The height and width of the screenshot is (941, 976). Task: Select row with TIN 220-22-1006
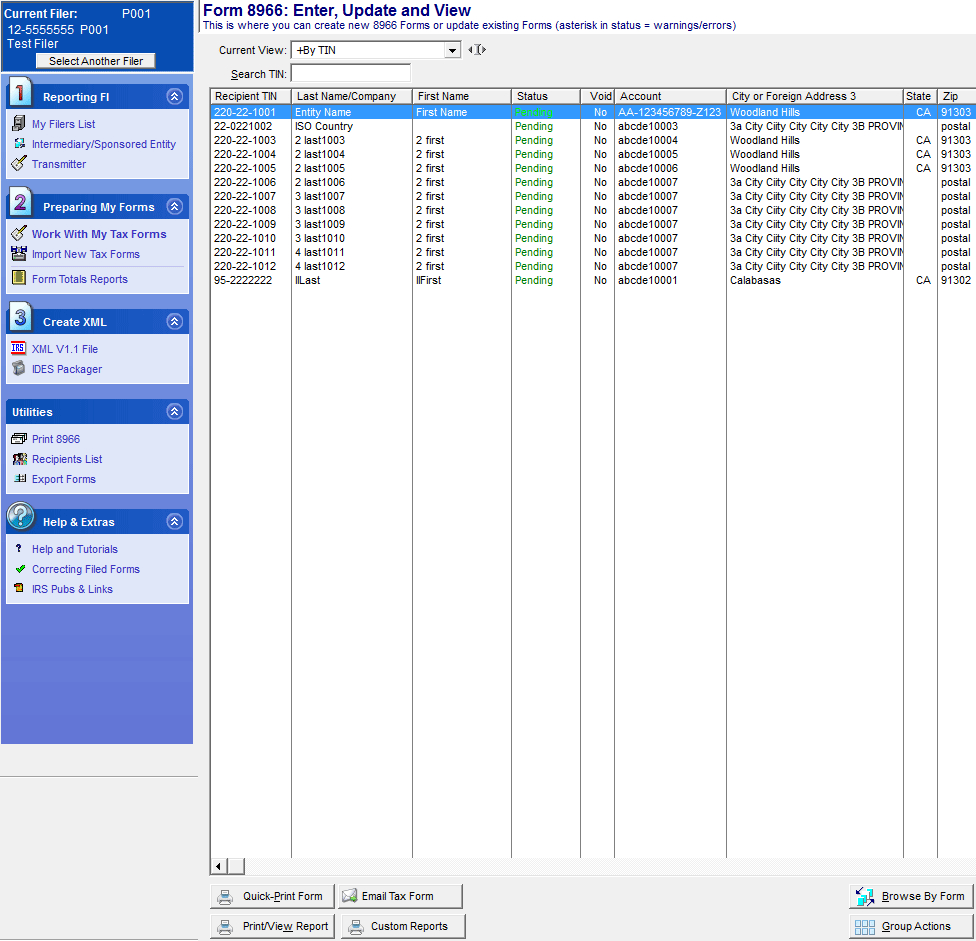(593, 182)
